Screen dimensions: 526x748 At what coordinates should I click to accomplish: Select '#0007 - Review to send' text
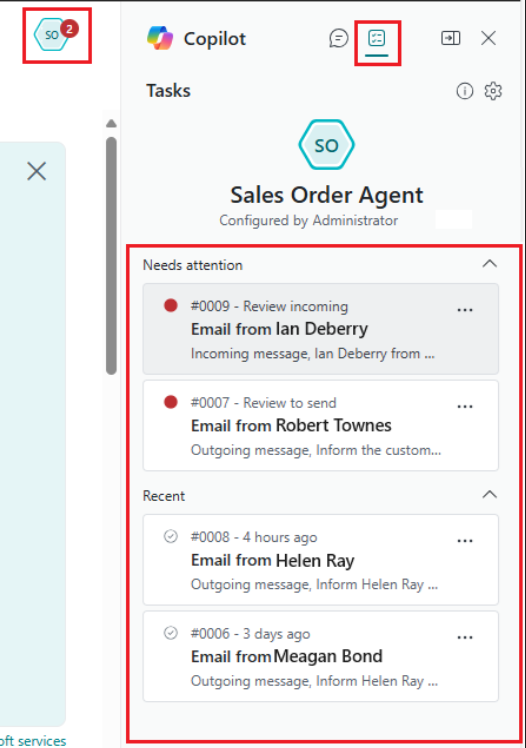coord(264,403)
